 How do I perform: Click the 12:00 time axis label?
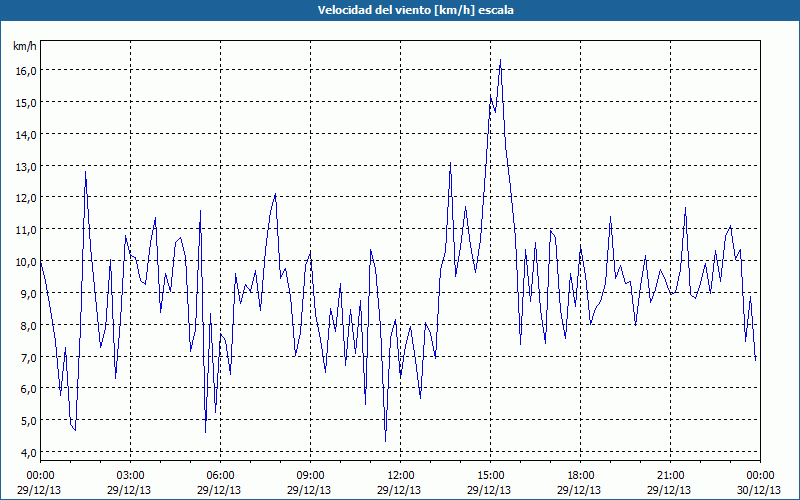click(401, 476)
